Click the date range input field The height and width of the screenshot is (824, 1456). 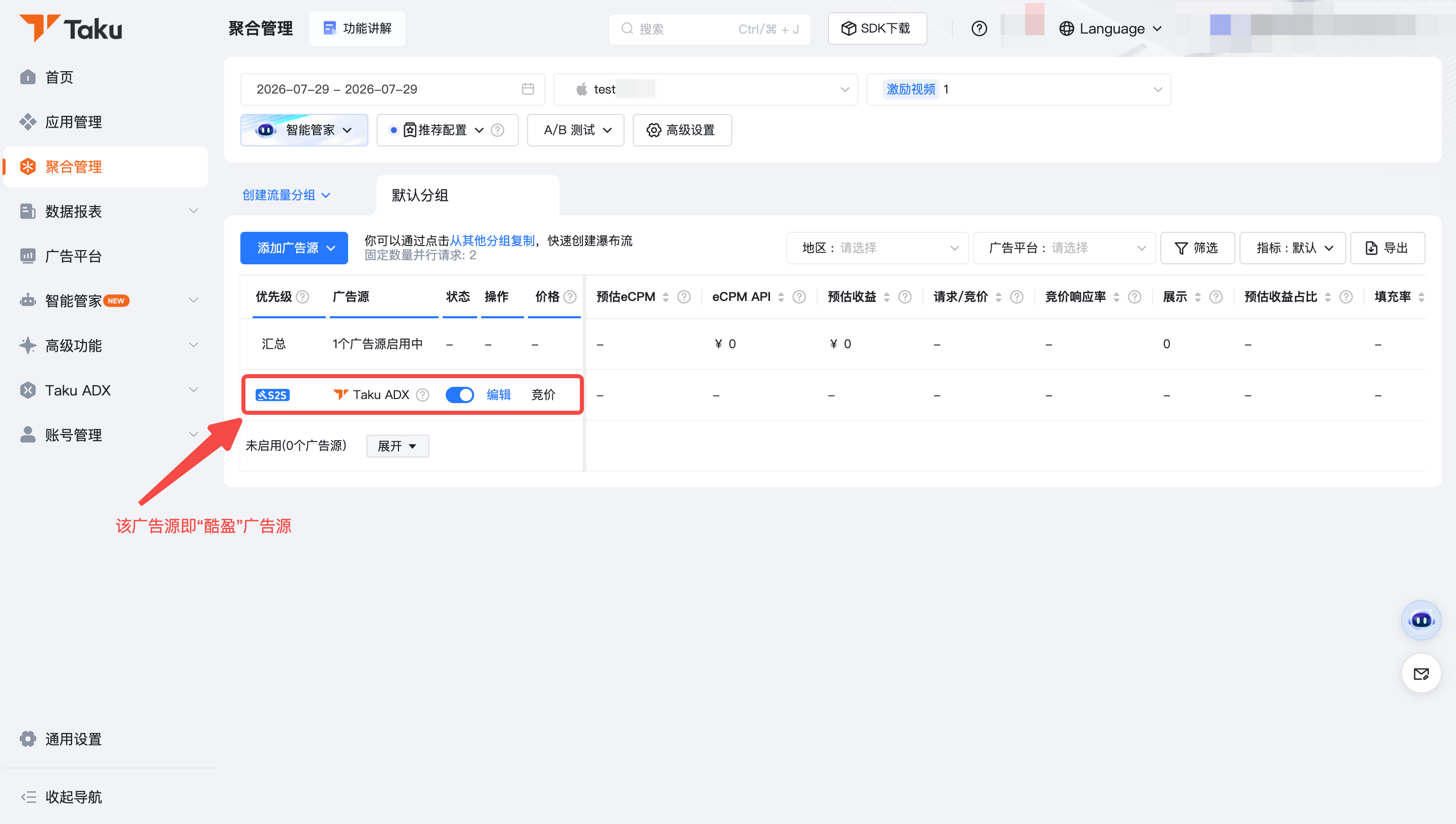pos(392,89)
